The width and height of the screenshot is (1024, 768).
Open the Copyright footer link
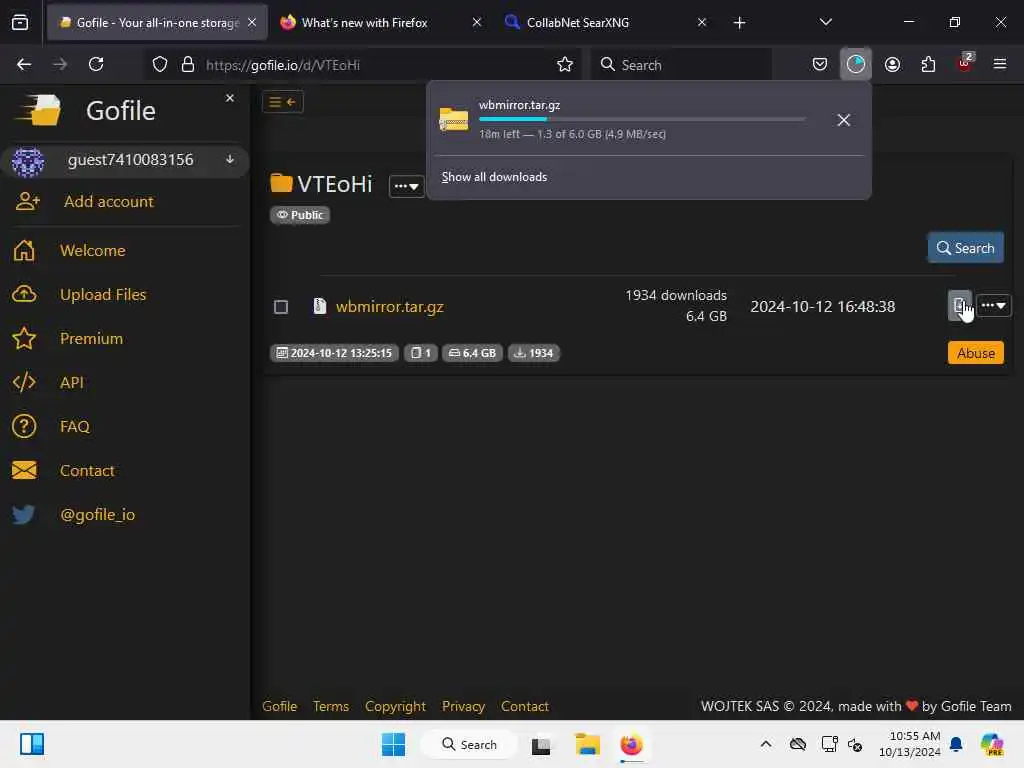[x=395, y=706]
